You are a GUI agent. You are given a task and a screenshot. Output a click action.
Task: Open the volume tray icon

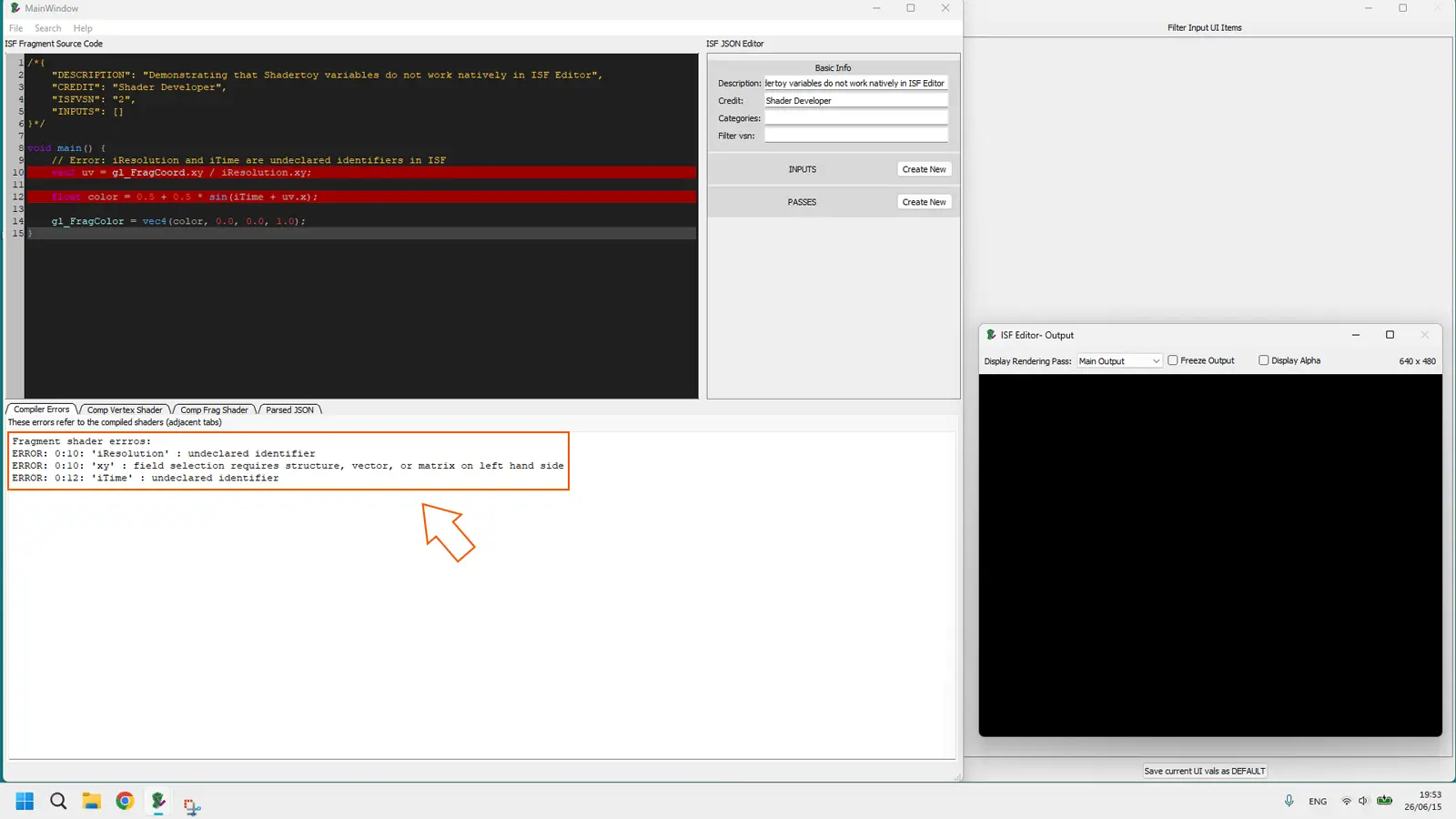point(1362,801)
